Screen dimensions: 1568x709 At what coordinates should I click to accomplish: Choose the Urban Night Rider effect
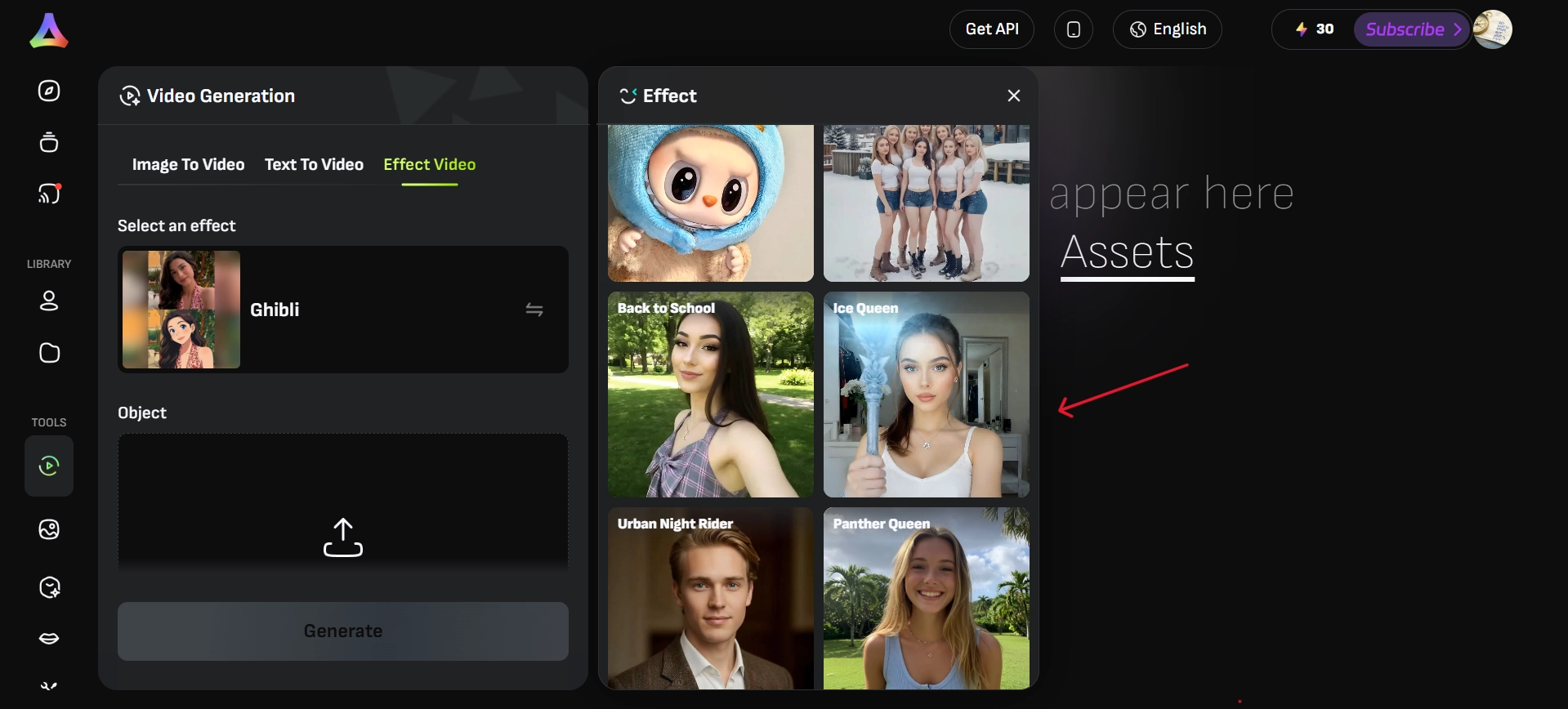point(711,598)
